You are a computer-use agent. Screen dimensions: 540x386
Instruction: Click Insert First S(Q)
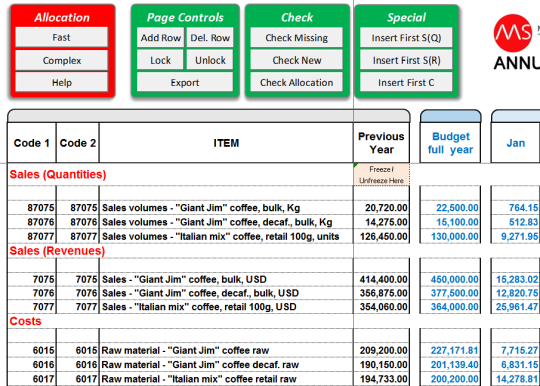click(406, 37)
